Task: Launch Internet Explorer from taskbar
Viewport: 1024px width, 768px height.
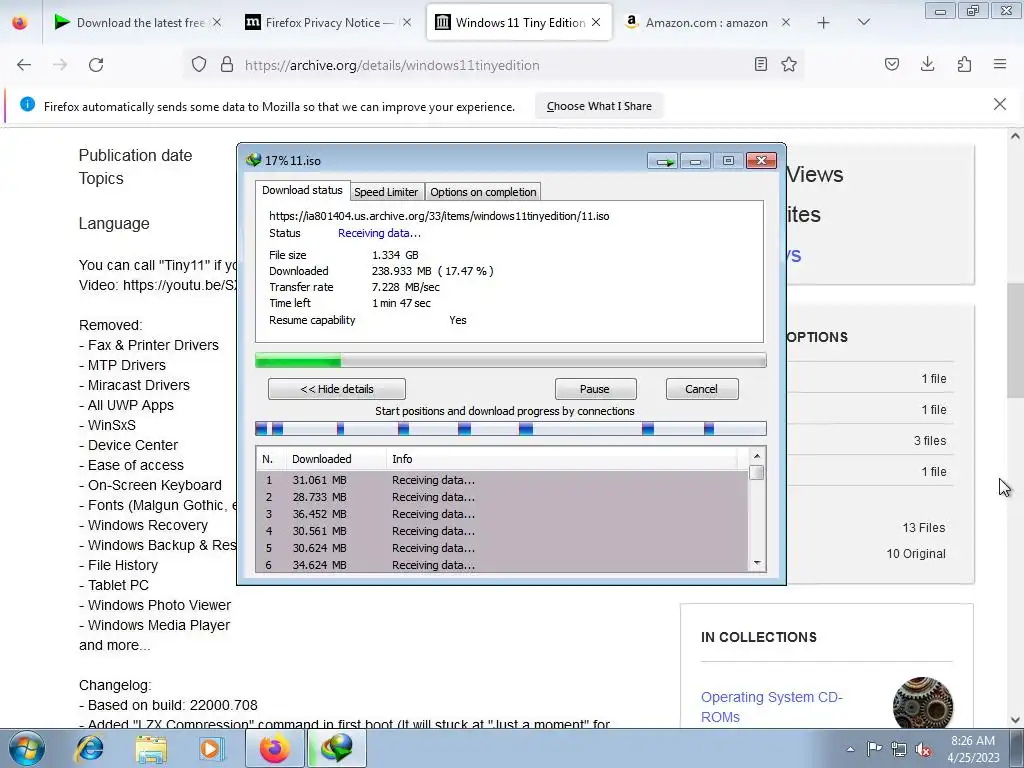Action: 89,748
